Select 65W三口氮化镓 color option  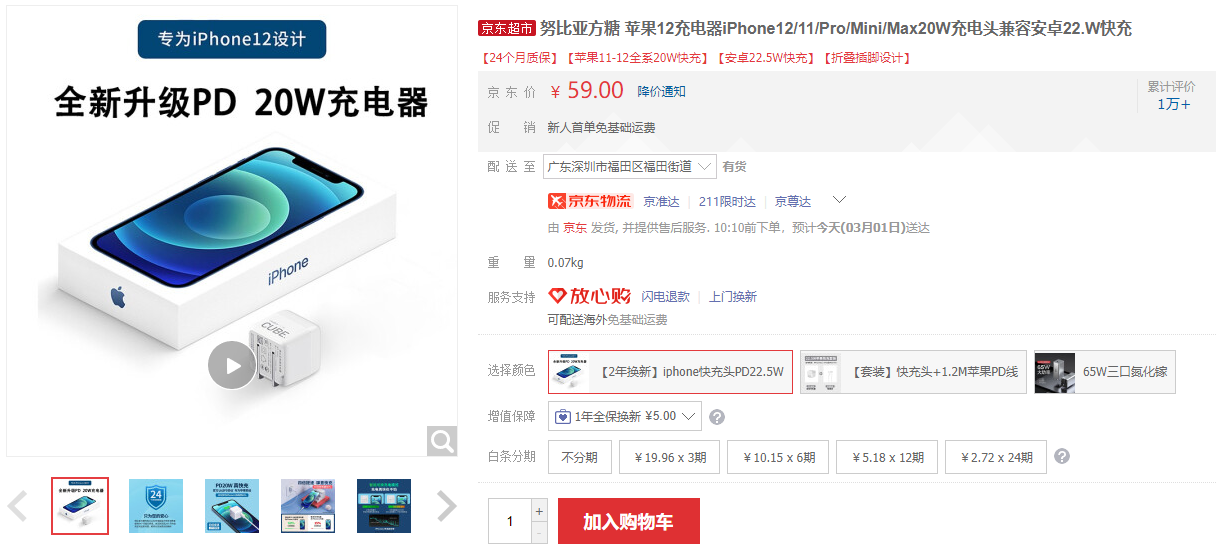coord(1105,372)
